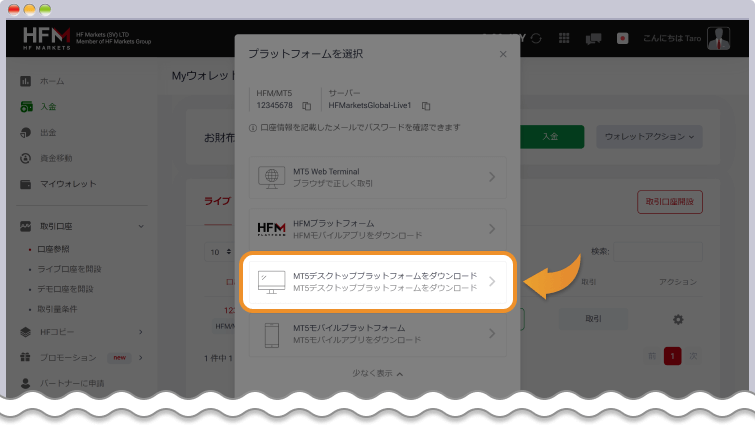Screen dimensions: 755x428
Task: Focus the 検索 search field
Action: 658,252
